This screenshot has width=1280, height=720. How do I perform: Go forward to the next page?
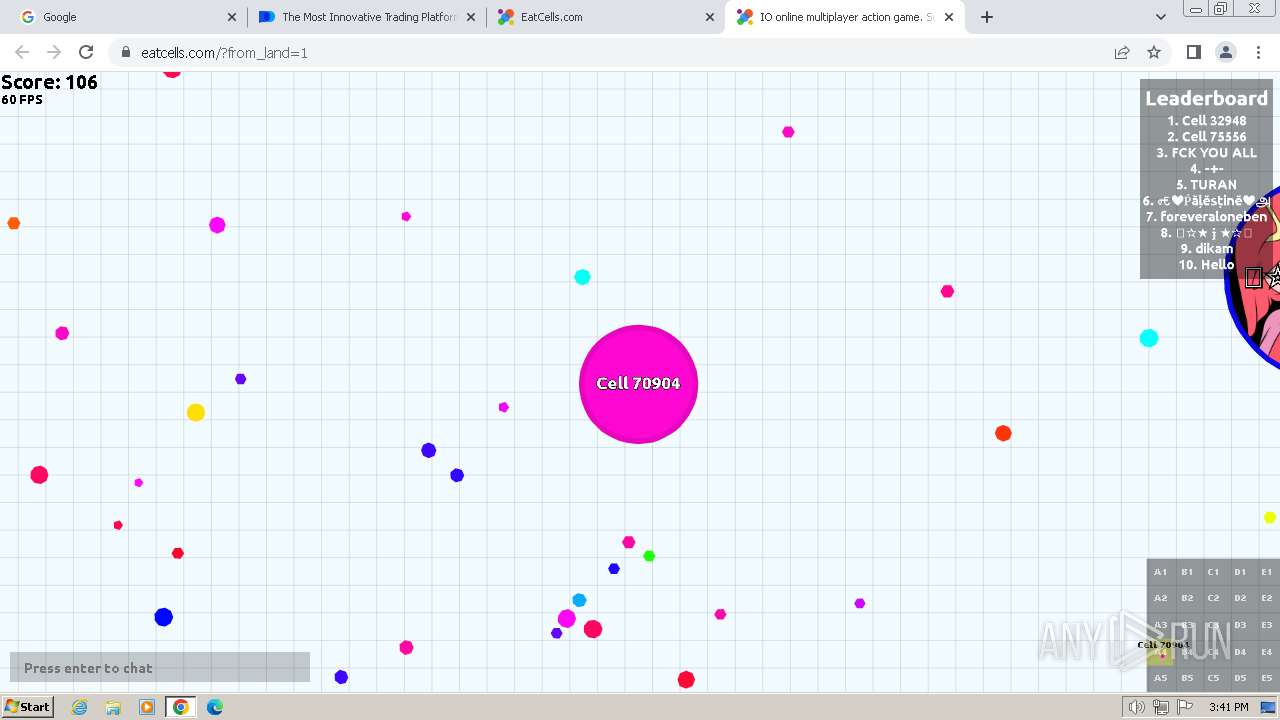(x=54, y=52)
